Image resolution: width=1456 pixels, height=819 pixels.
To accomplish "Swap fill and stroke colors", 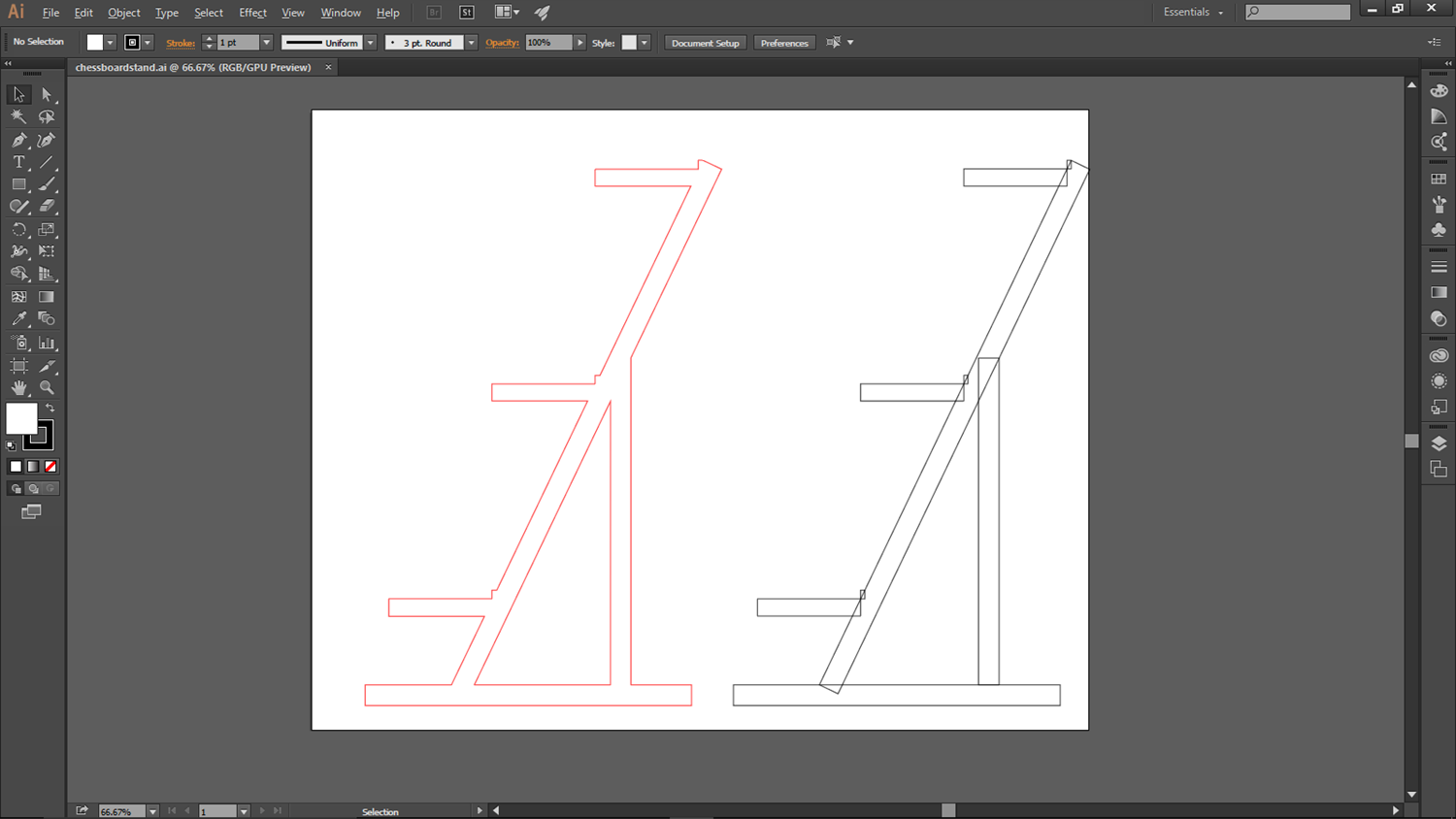I will coord(50,408).
